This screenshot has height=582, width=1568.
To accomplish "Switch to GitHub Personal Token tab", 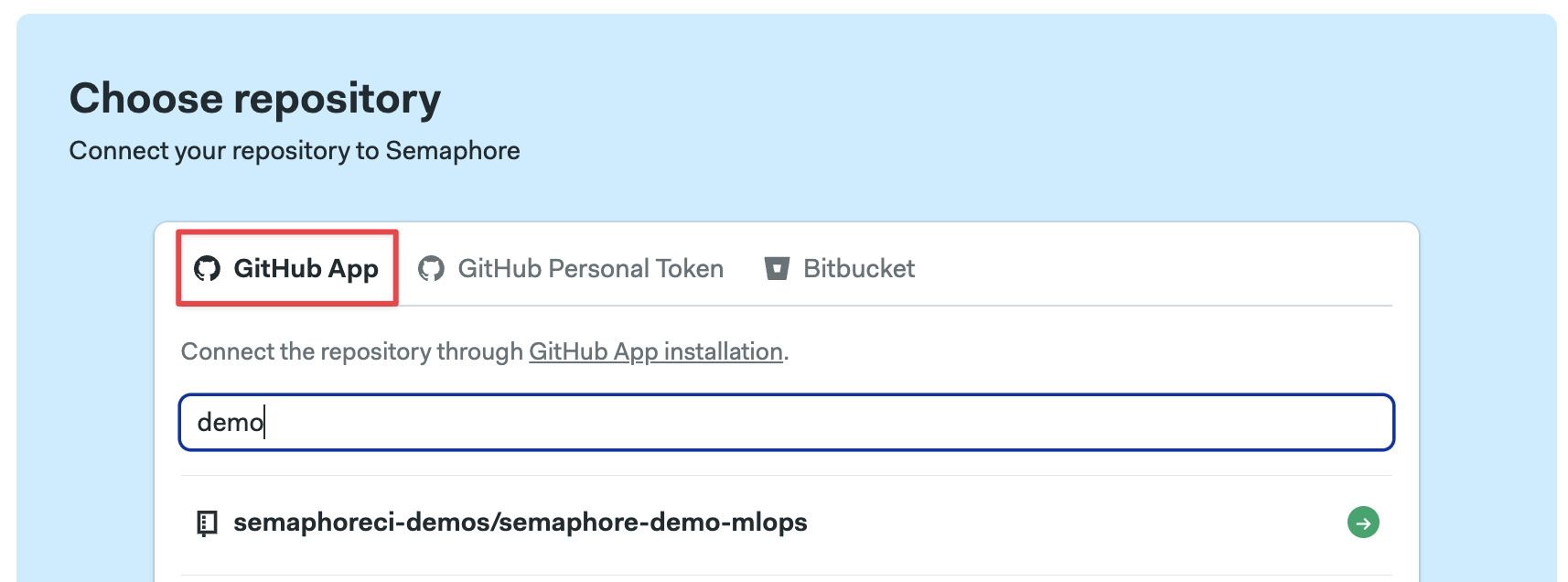I will click(x=571, y=268).
